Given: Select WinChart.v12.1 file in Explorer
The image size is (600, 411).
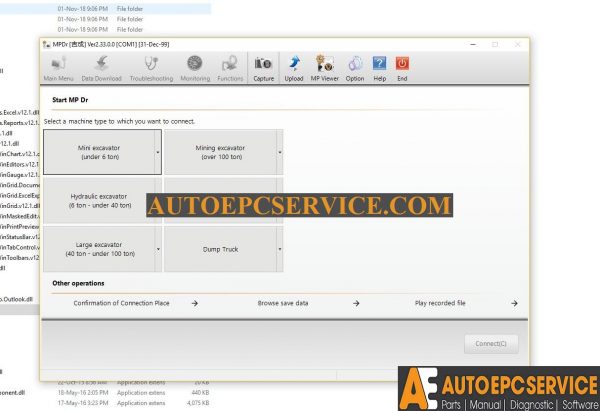Looking at the screenshot, I should click(x=19, y=154).
